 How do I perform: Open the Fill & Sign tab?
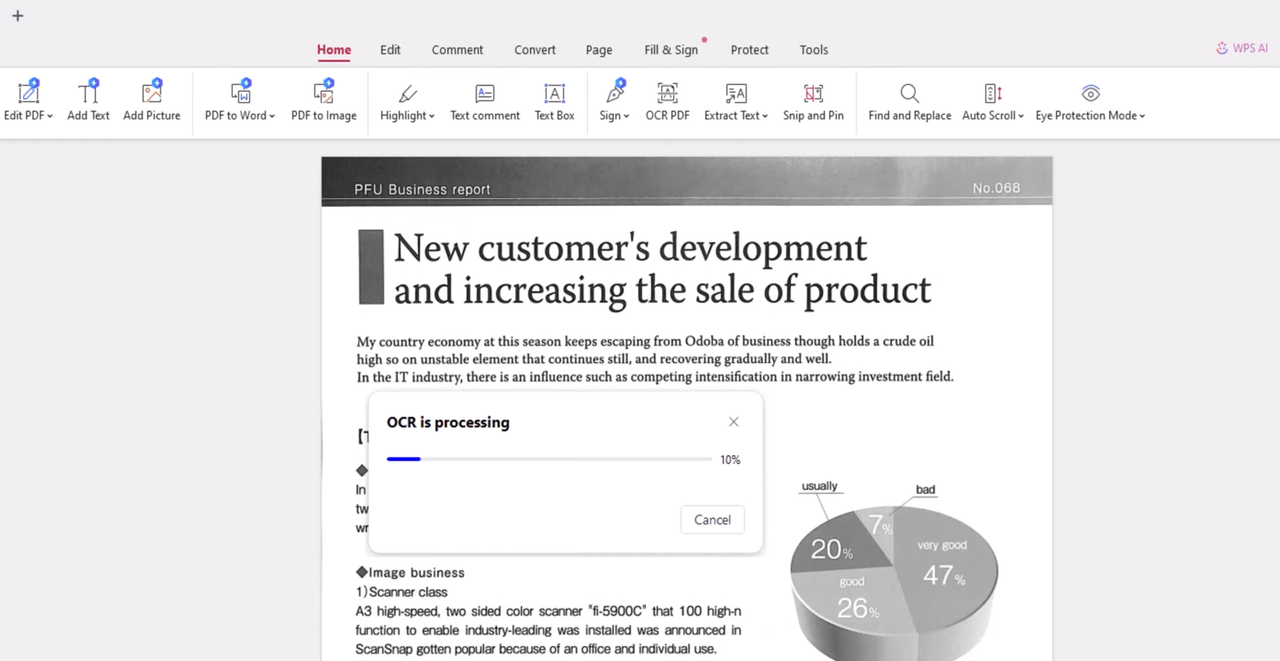671,50
